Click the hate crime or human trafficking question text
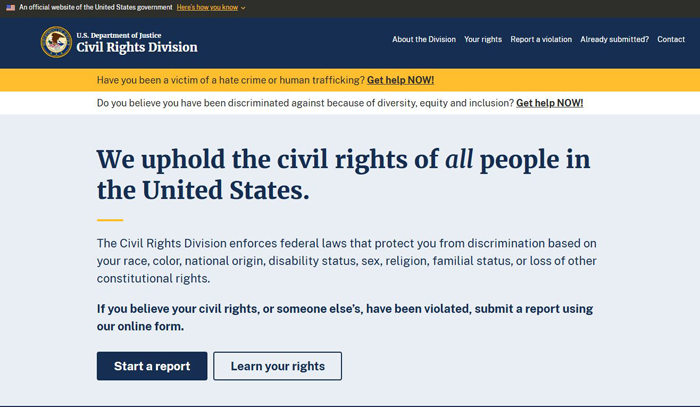Image resolution: width=700 pixels, height=407 pixels. coord(231,80)
